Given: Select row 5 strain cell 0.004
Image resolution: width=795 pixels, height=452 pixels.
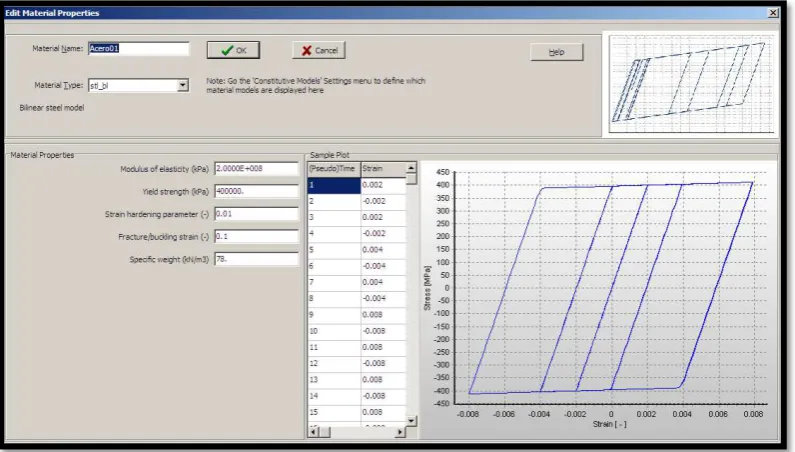Looking at the screenshot, I should [x=383, y=250].
